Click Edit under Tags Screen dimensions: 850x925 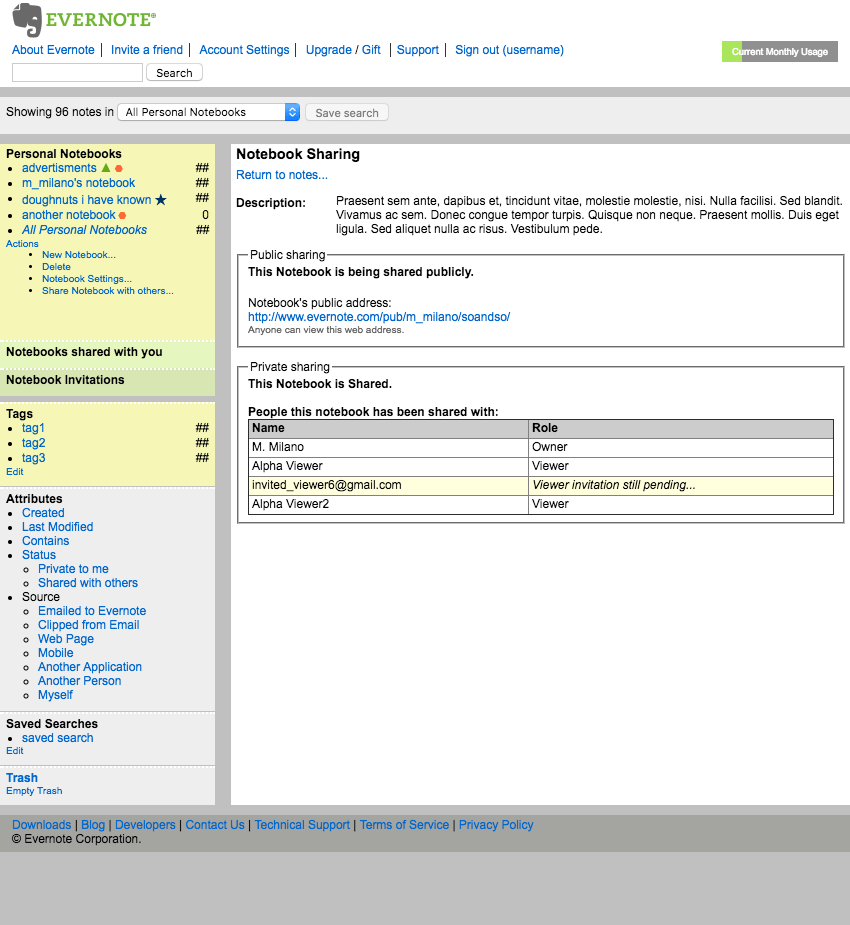pos(15,472)
